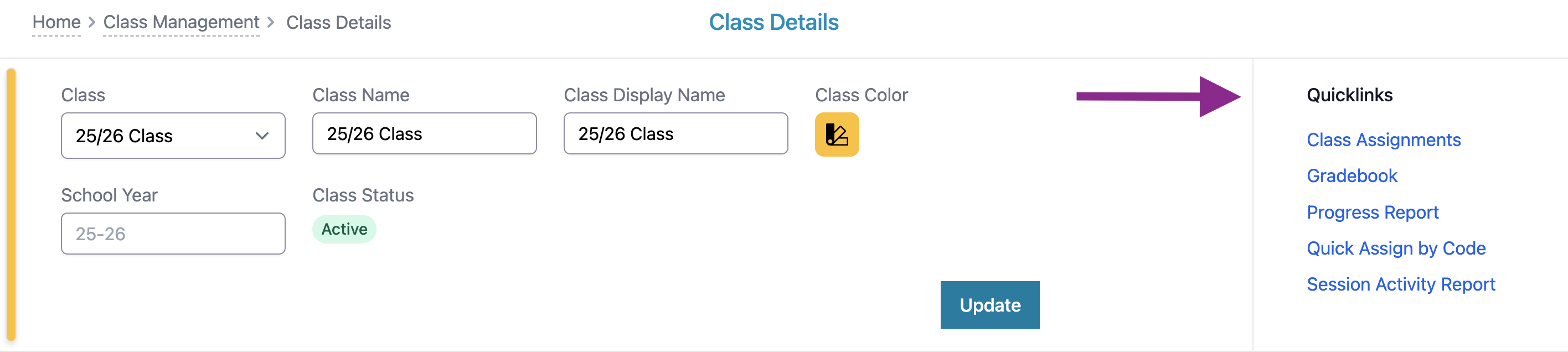The height and width of the screenshot is (352, 1568).
Task: Click into the Class Name field
Action: [424, 134]
